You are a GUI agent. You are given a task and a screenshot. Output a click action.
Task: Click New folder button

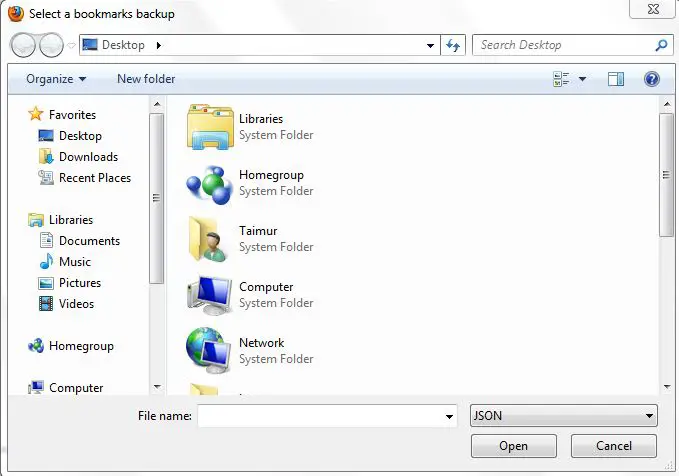(x=146, y=79)
